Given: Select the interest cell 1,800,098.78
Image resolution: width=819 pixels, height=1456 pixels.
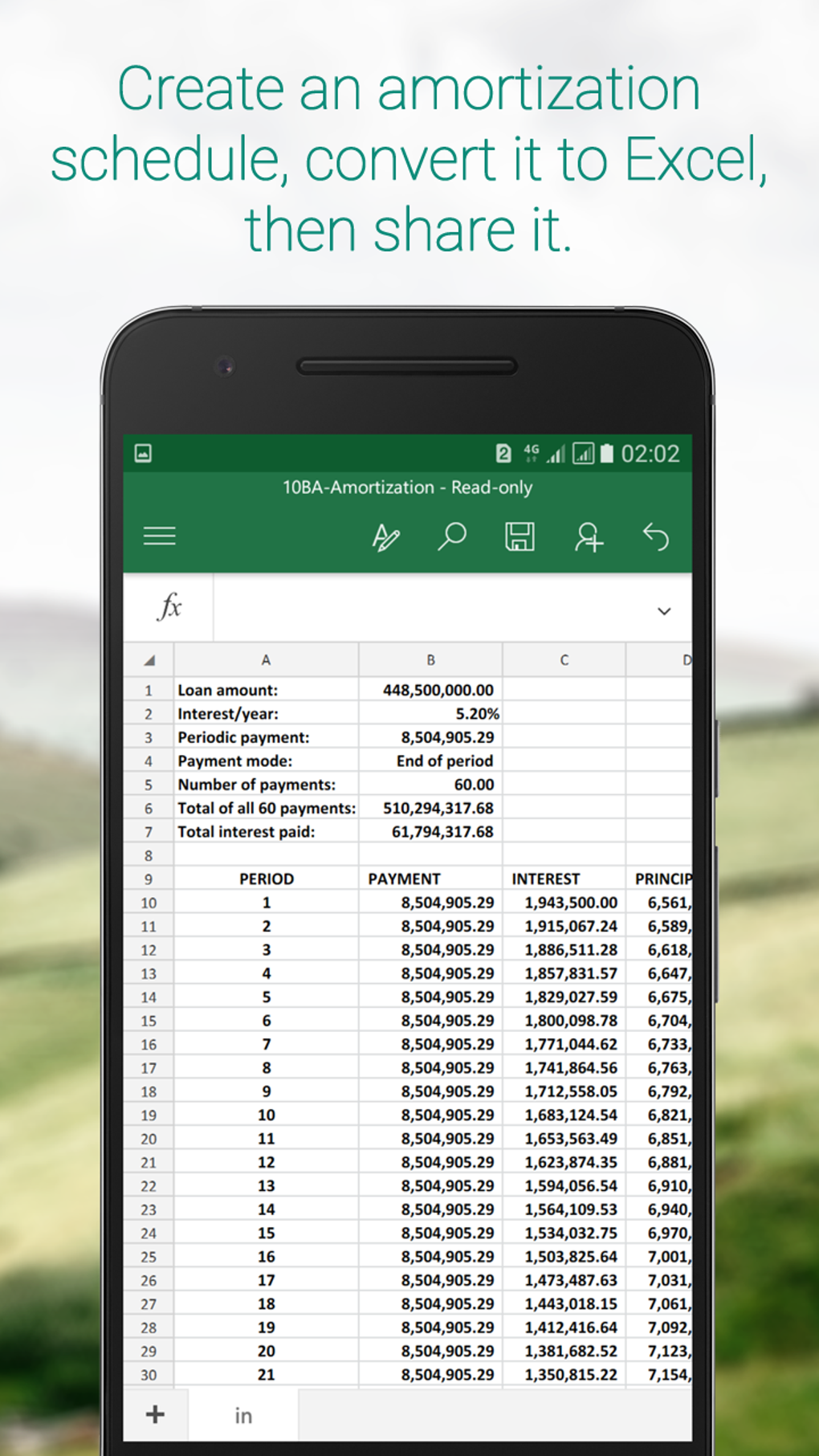Looking at the screenshot, I should coord(564,1021).
